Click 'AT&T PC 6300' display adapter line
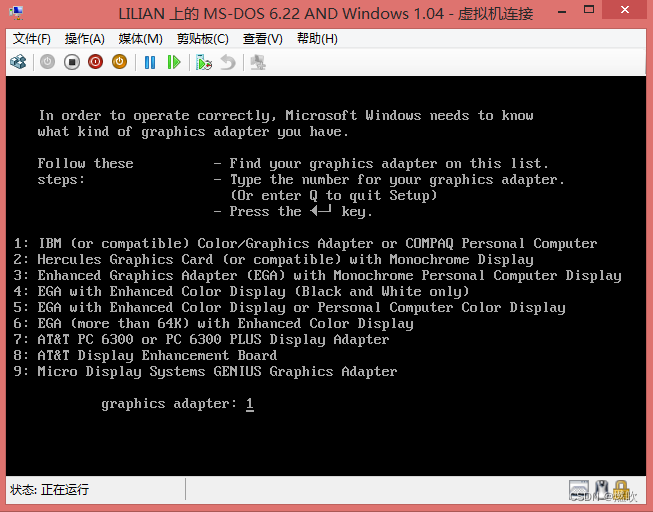 coord(201,340)
